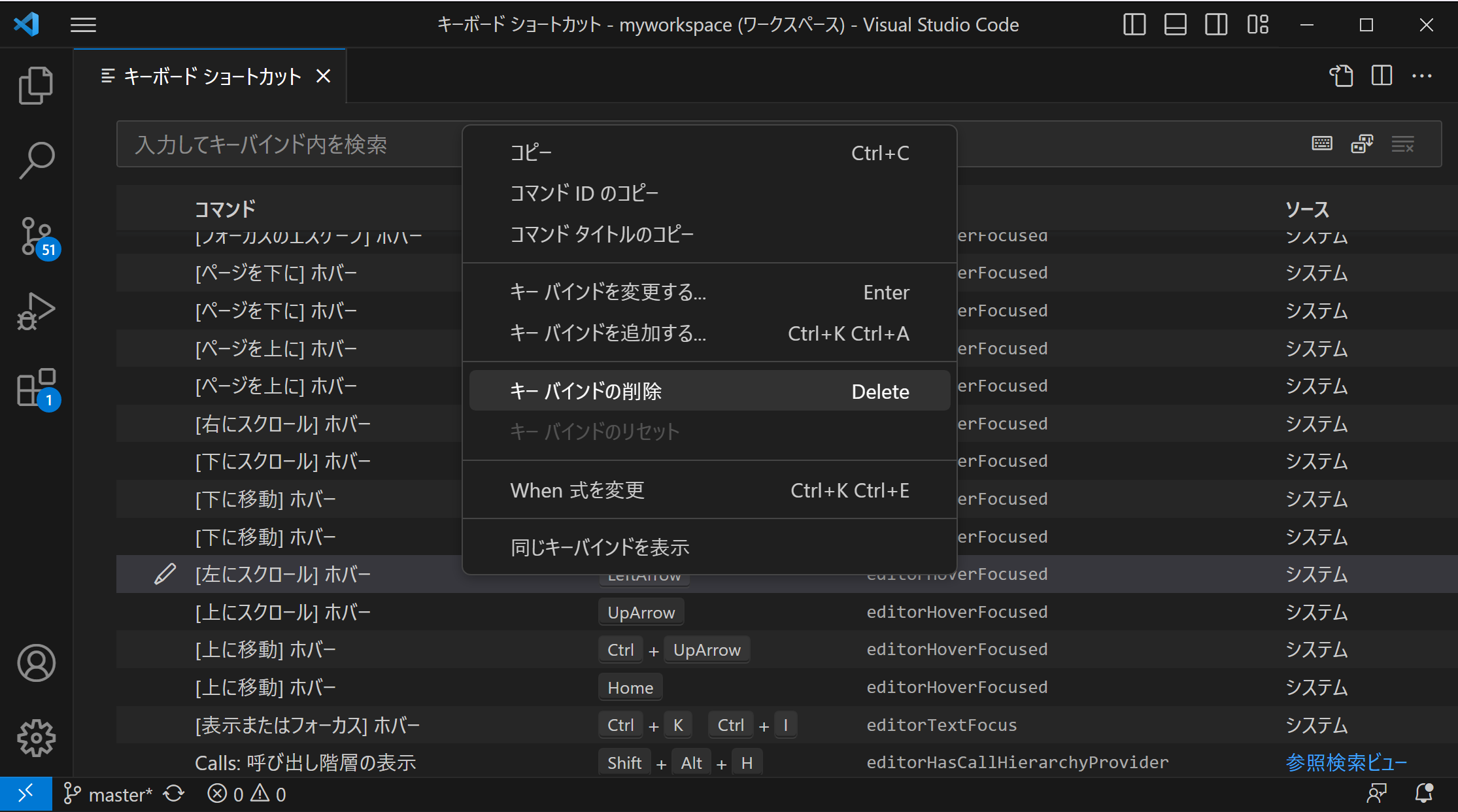Select キー バインドの削除 in the context menu

click(x=709, y=391)
